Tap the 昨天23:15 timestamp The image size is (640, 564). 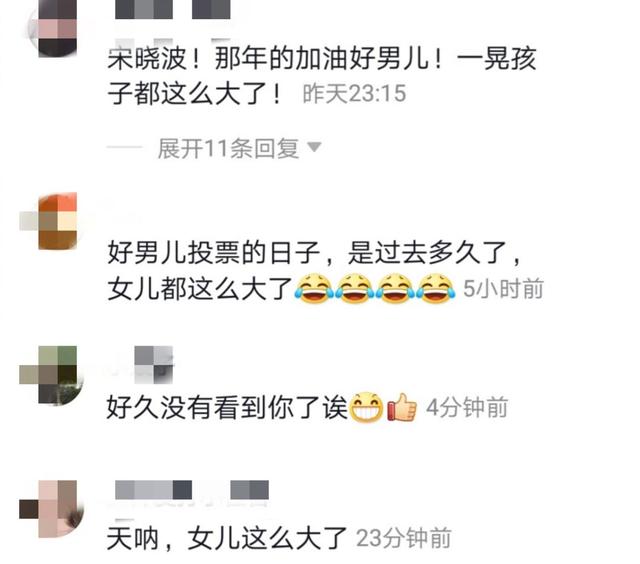(x=354, y=93)
